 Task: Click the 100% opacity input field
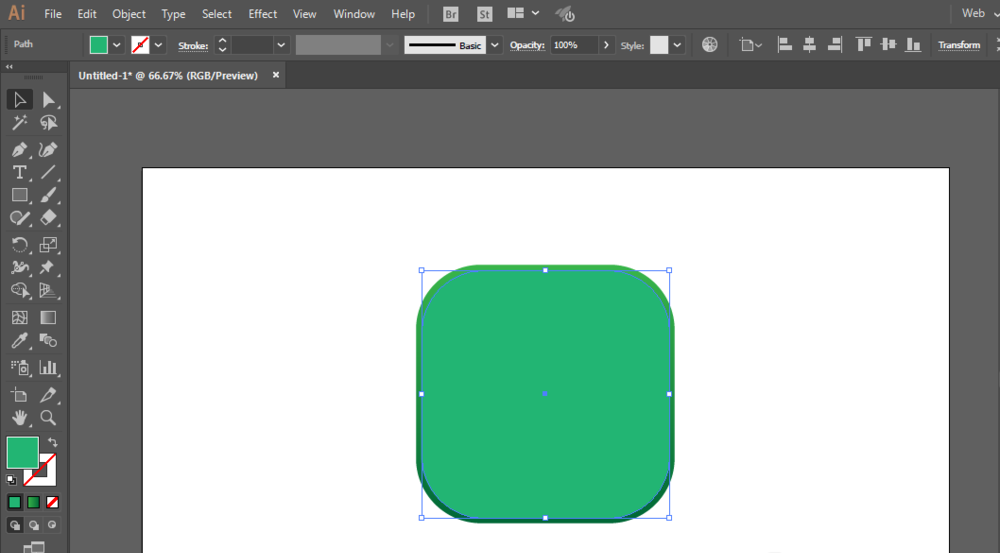[x=574, y=45]
